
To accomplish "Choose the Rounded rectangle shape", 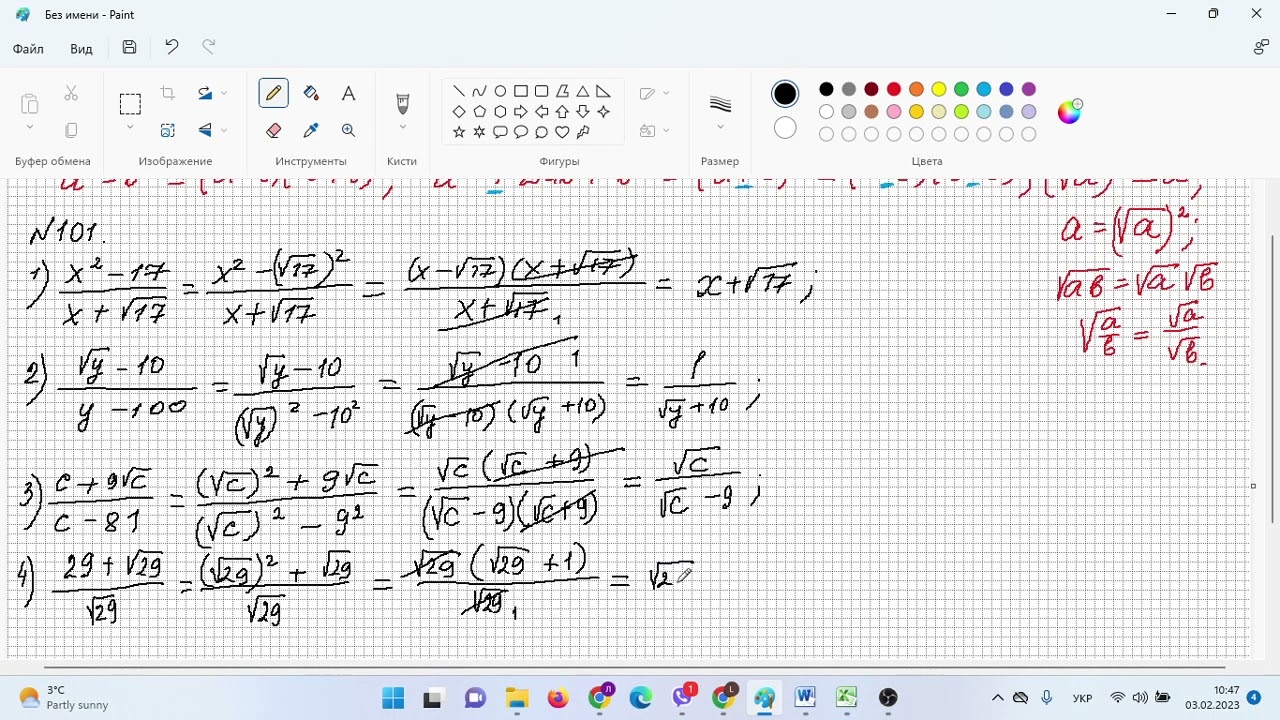I will [x=541, y=91].
